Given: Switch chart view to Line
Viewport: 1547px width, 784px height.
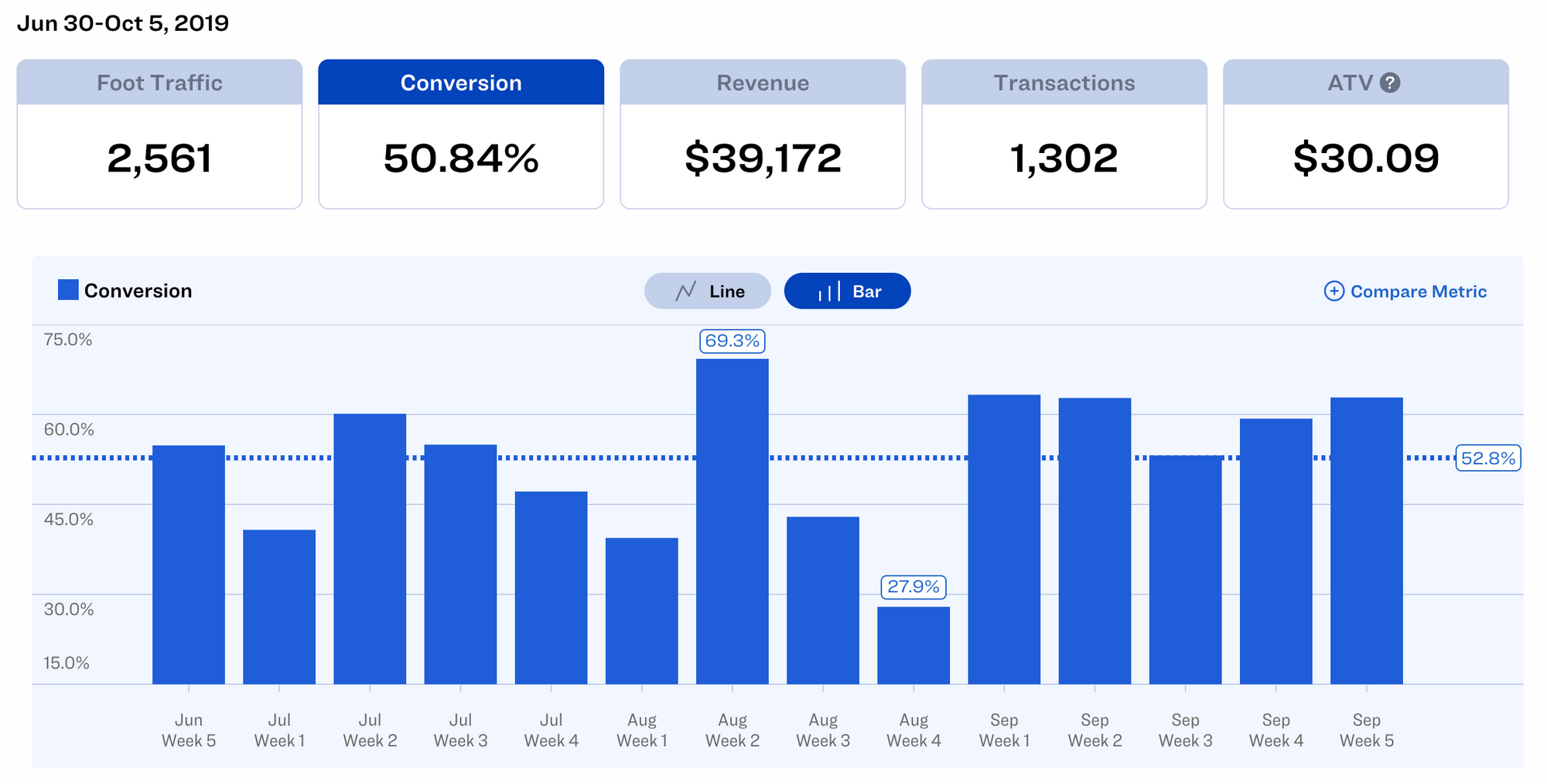Looking at the screenshot, I should click(706, 291).
